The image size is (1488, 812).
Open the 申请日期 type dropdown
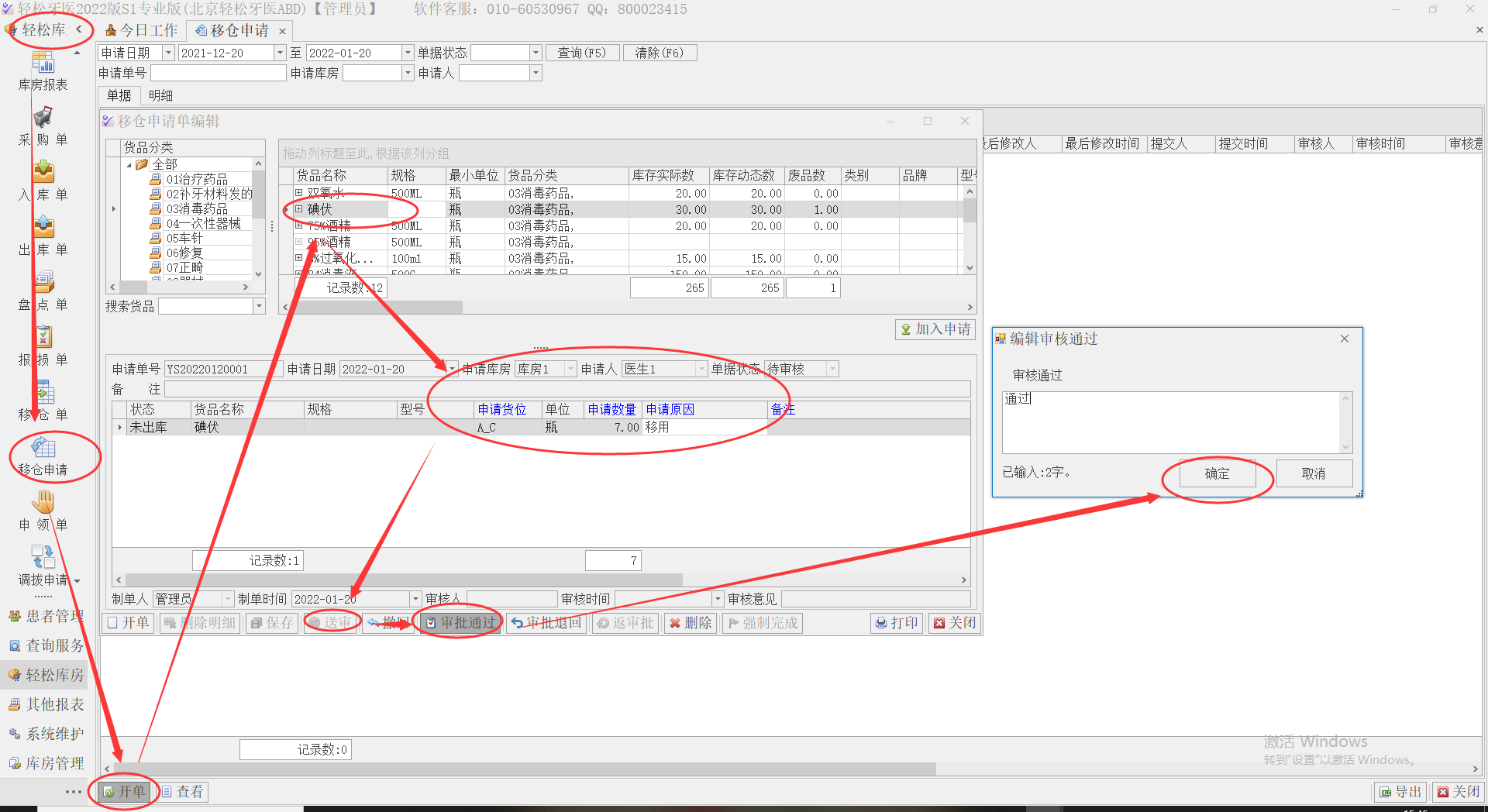pyautogui.click(x=168, y=53)
